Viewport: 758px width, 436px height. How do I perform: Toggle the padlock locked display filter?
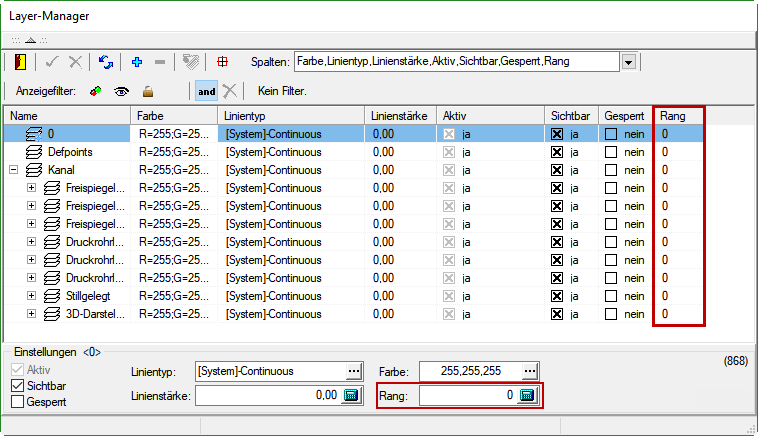[148, 91]
